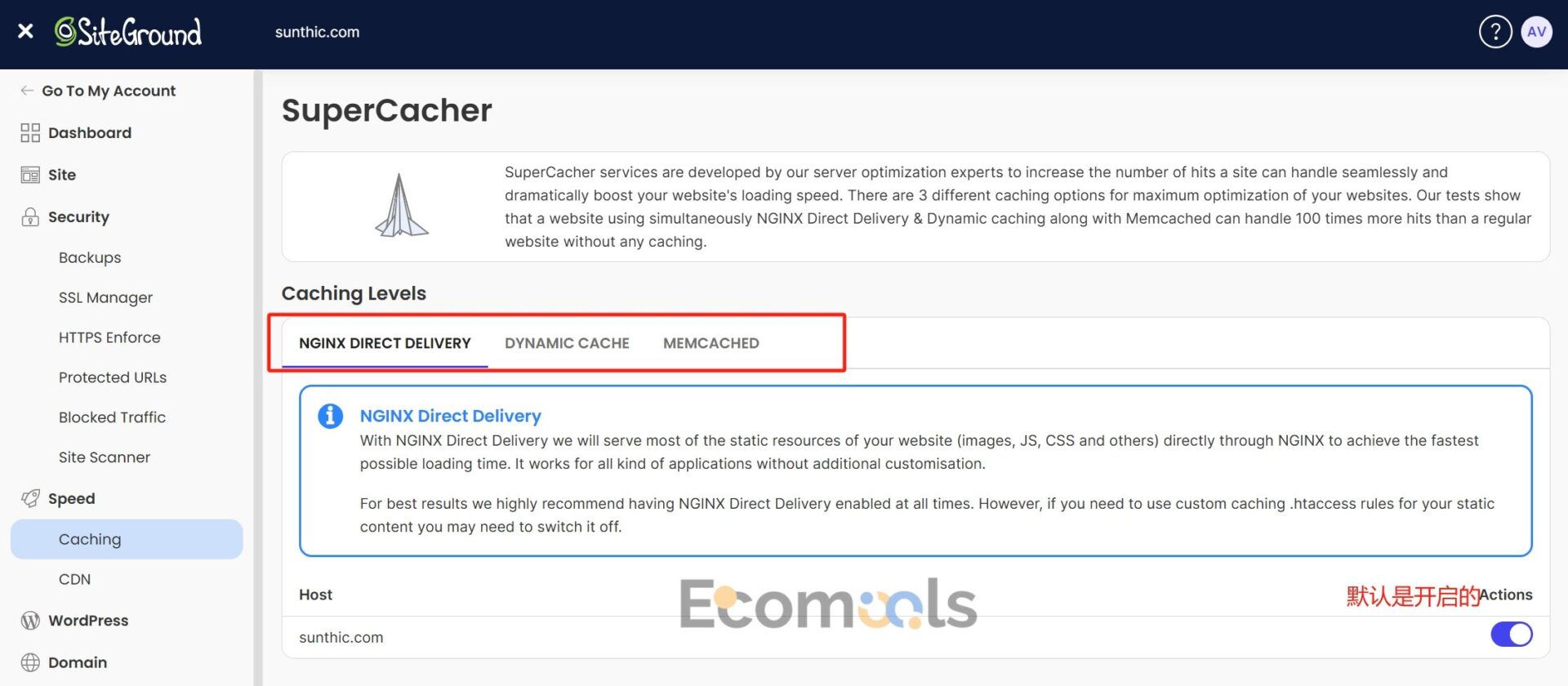Click the sidebar vertical scrollbar
The width and height of the screenshot is (1568, 686).
click(x=258, y=377)
